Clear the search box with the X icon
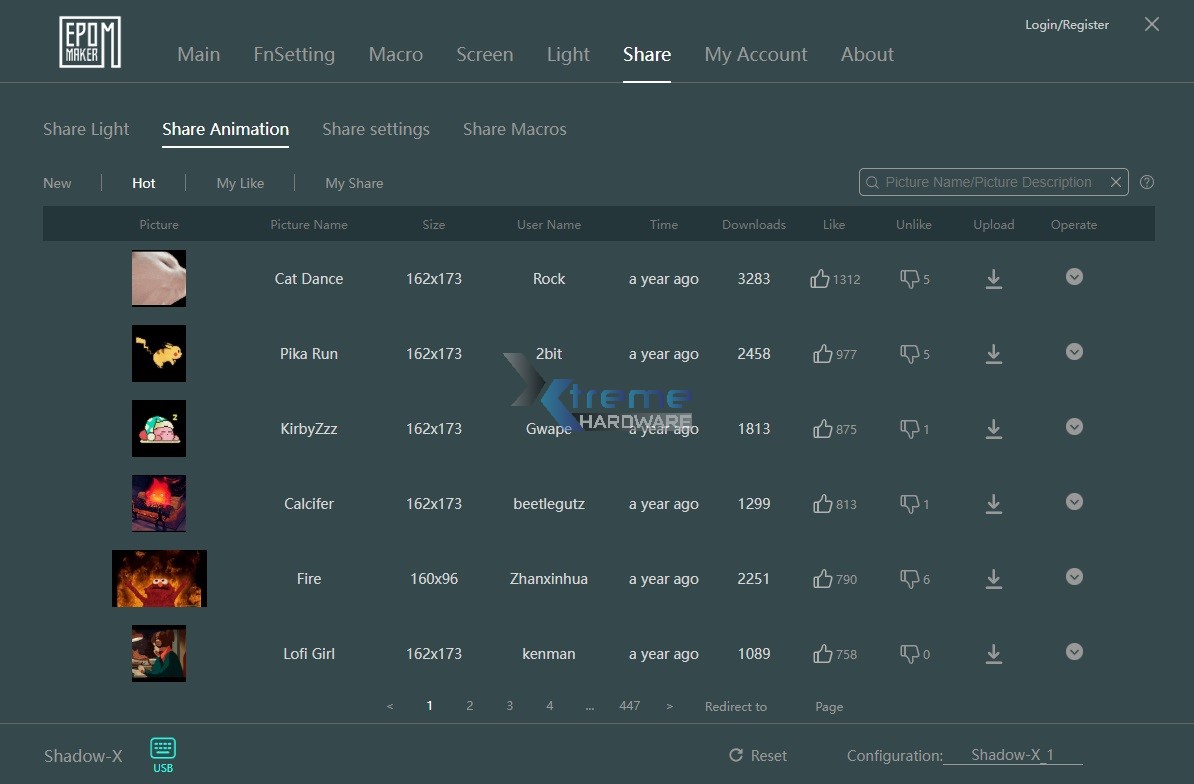The height and width of the screenshot is (784, 1194). coord(1115,182)
